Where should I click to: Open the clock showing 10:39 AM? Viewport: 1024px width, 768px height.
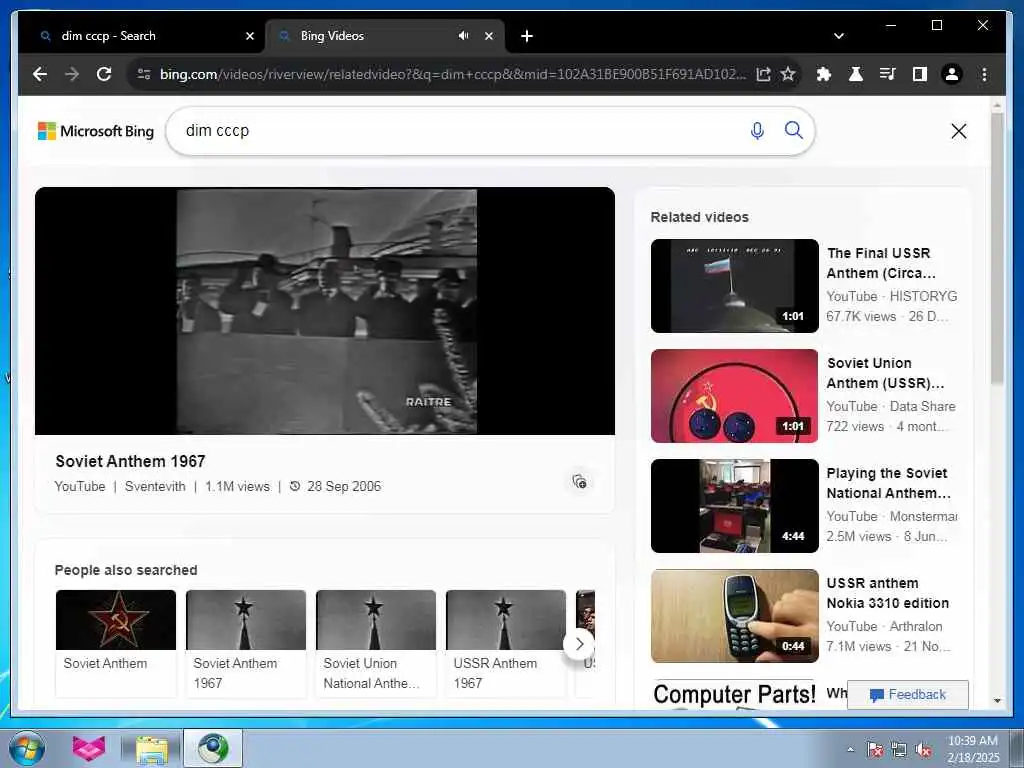click(x=973, y=748)
